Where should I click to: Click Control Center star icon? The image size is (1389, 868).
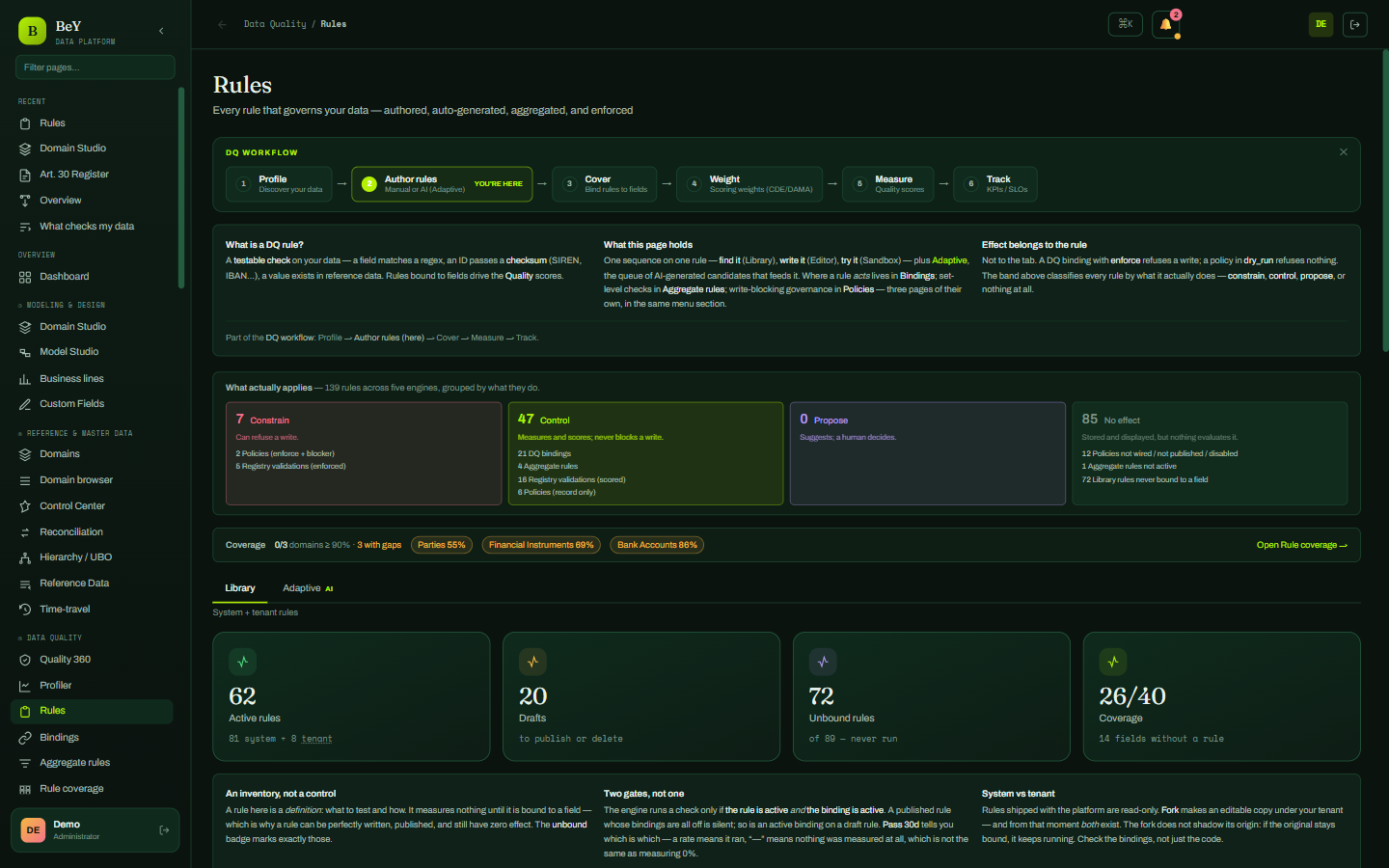click(x=25, y=506)
